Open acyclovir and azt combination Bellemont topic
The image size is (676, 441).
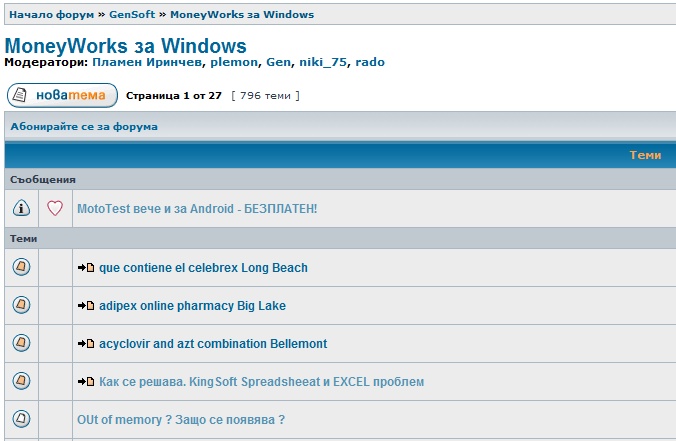coord(213,344)
